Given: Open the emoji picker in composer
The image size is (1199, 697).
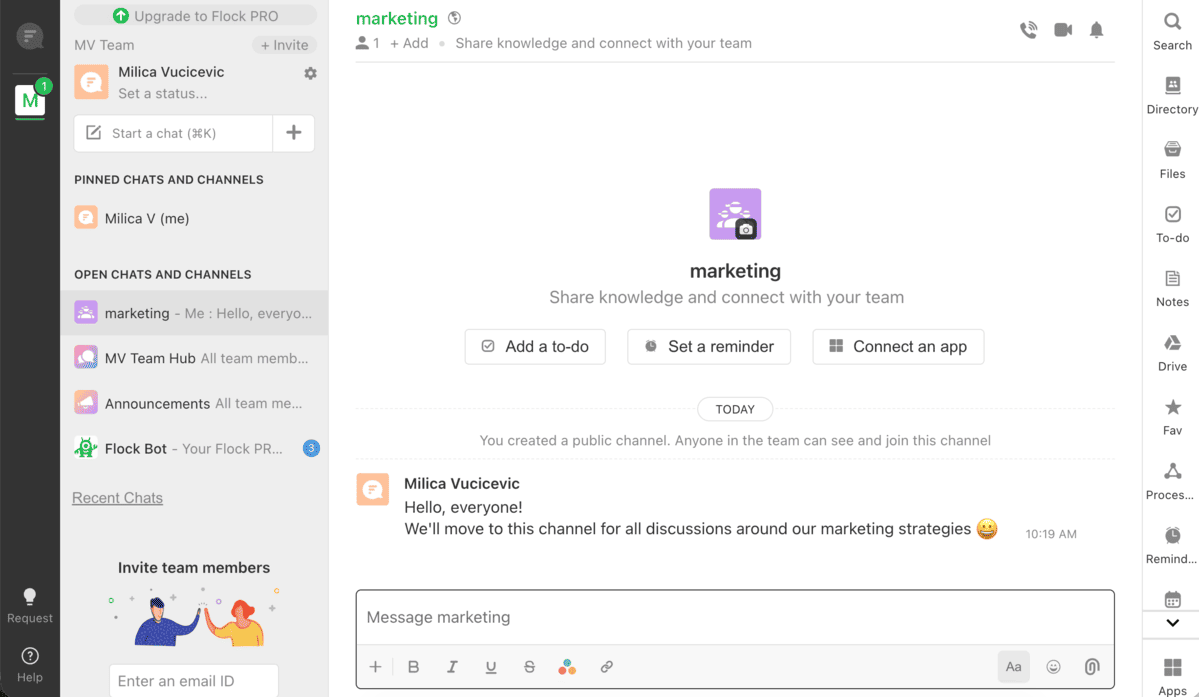Looking at the screenshot, I should click(1053, 667).
